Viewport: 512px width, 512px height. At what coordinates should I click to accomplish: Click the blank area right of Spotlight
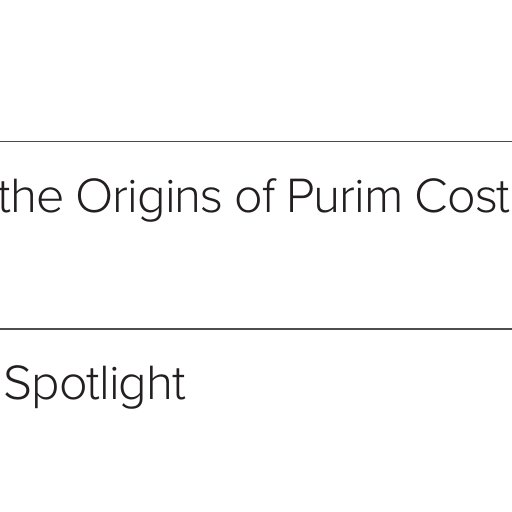click(348, 383)
